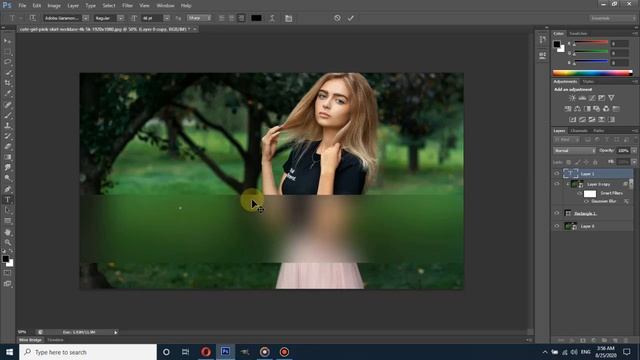Select the Lasso tool
This screenshot has width=640, height=360.
click(x=7, y=62)
